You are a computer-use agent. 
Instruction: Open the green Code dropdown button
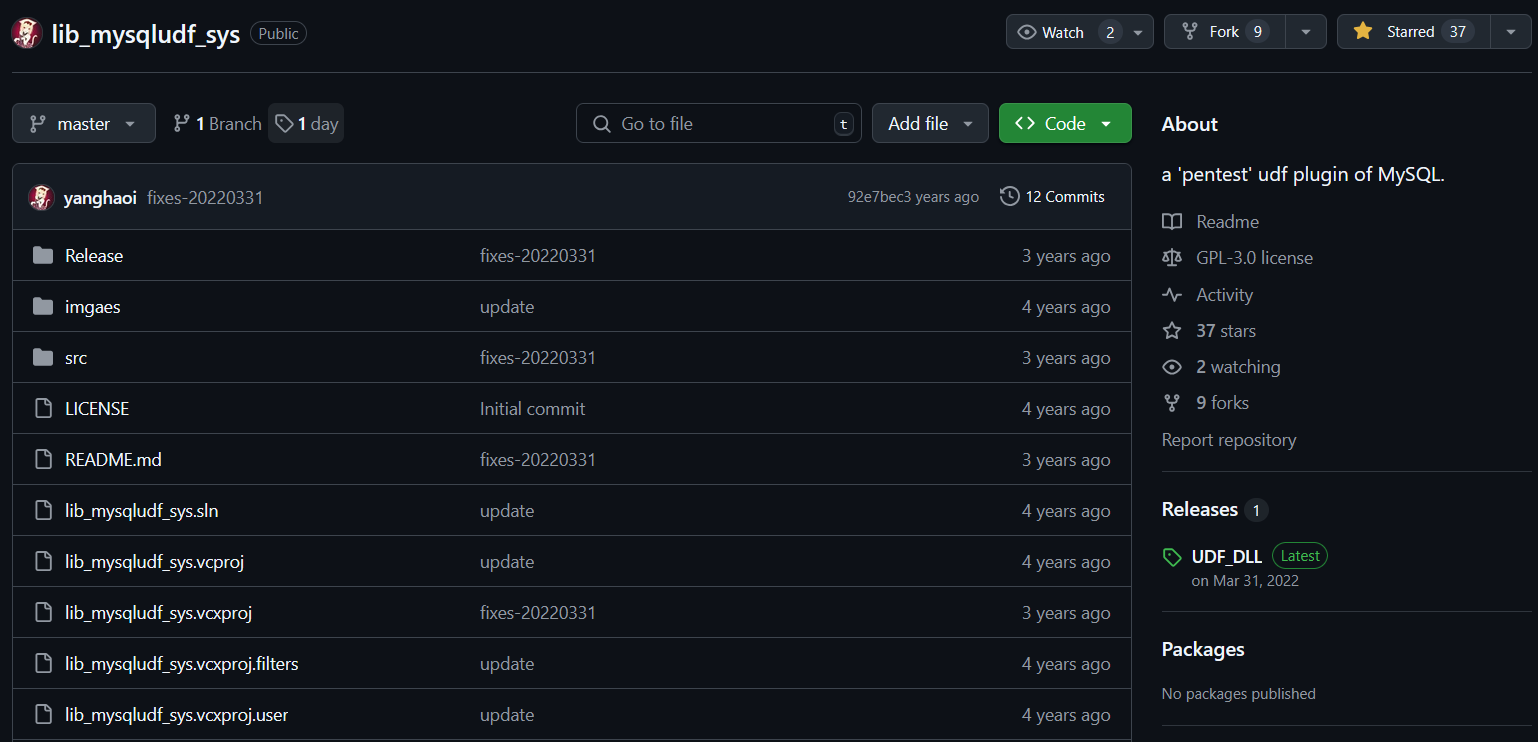[x=1065, y=123]
